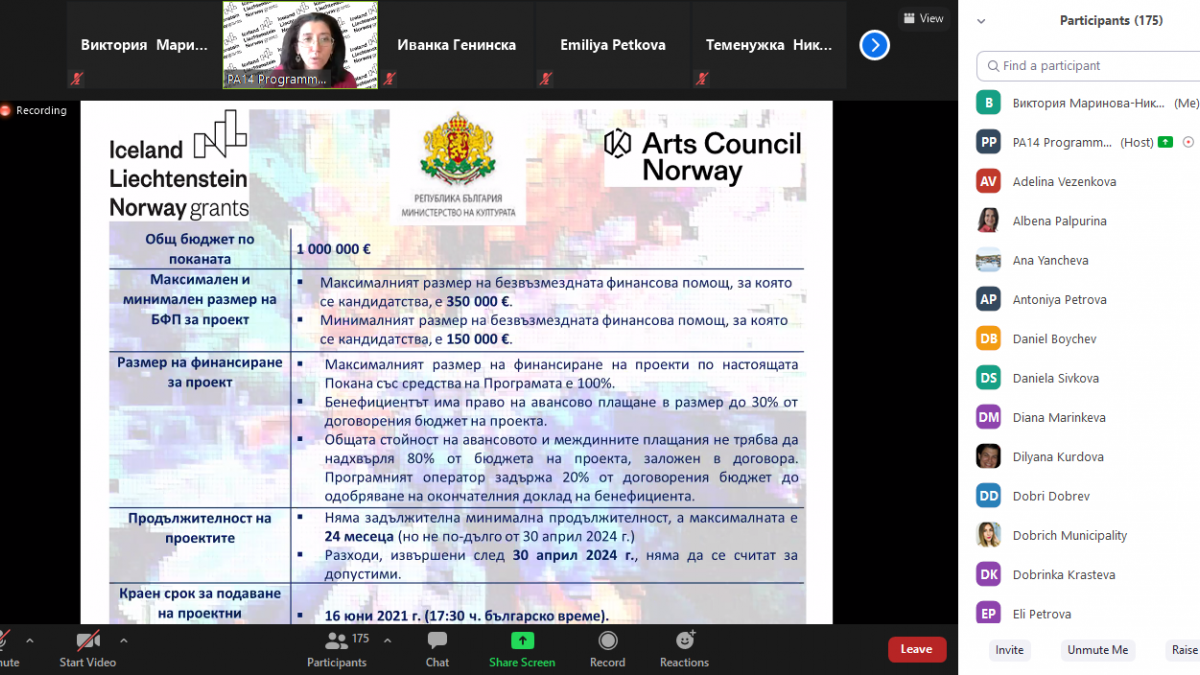Viewport: 1200px width, 675px height.
Task: Click AV avatar of Adelina Vezenkova
Action: tap(989, 181)
